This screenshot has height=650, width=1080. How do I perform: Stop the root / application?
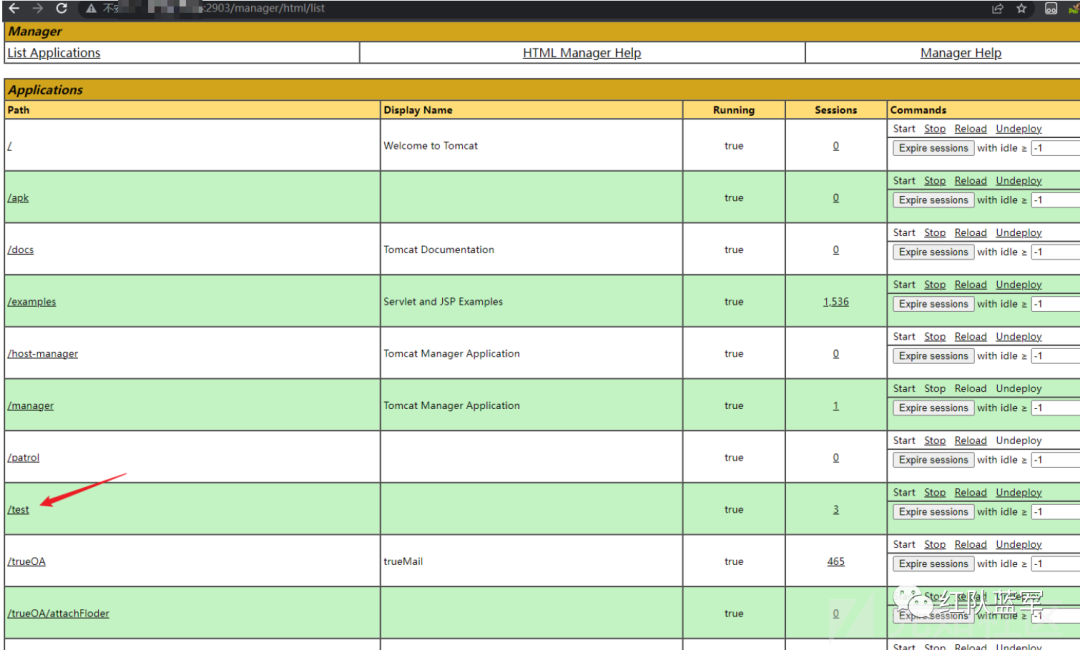(935, 129)
